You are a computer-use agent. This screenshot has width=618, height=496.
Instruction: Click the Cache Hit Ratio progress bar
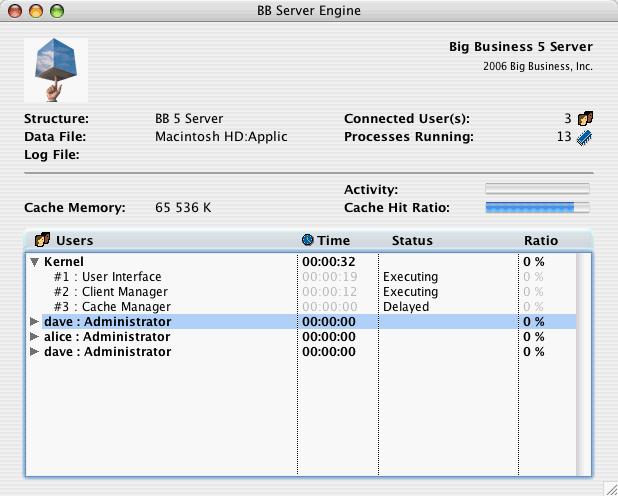[x=538, y=207]
